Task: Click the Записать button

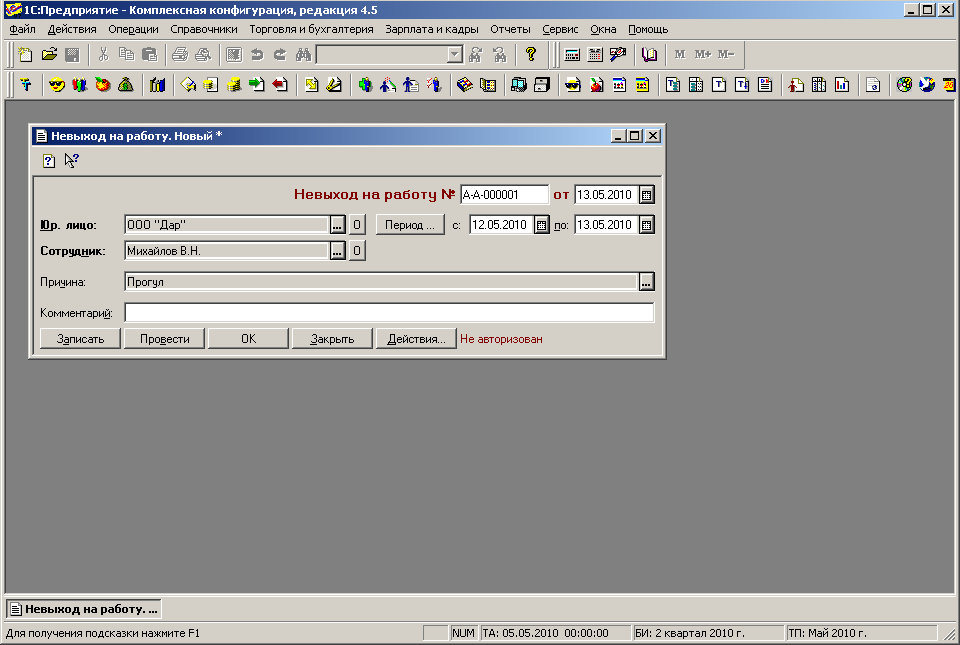Action: click(80, 339)
